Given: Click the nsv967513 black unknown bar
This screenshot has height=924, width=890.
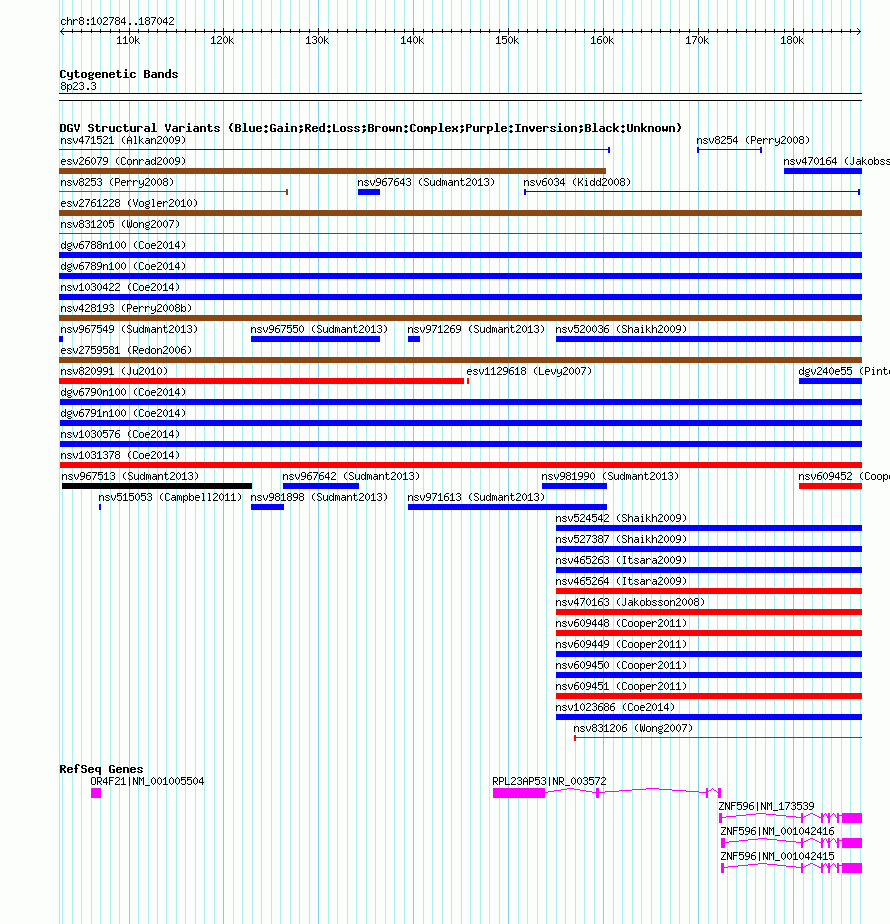Looking at the screenshot, I should pos(157,486).
